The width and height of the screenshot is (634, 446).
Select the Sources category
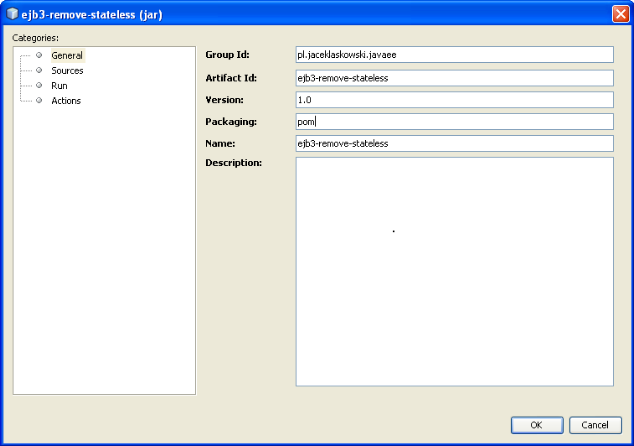tap(67, 71)
